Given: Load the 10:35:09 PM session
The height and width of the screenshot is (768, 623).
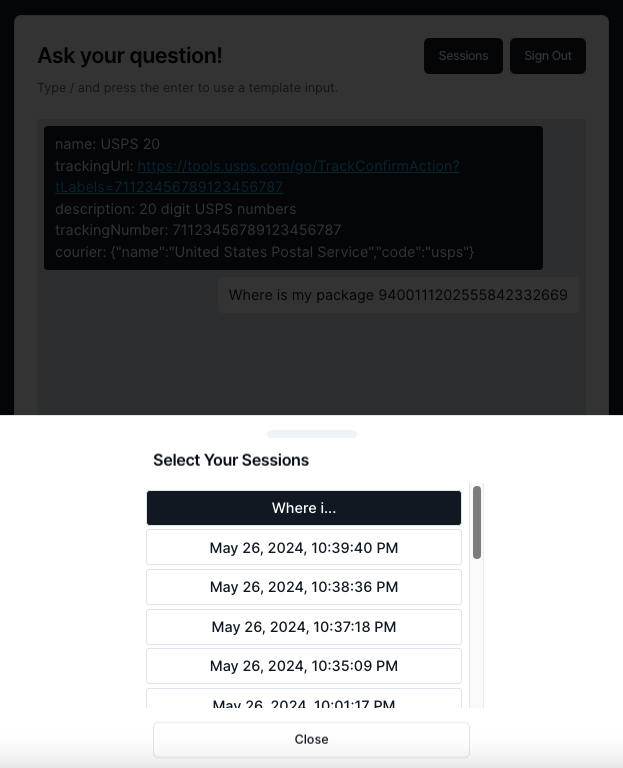Looking at the screenshot, I should (x=304, y=666).
